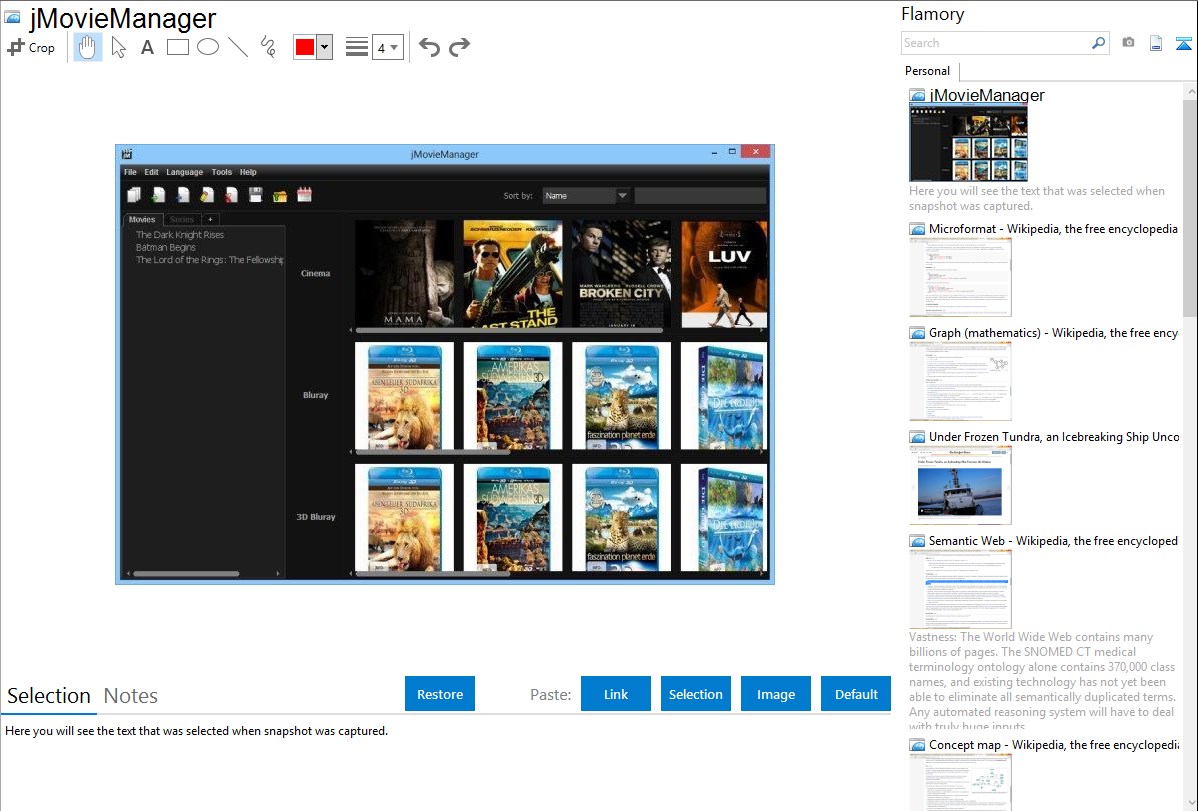Choose the straight Line tool

click(x=238, y=47)
